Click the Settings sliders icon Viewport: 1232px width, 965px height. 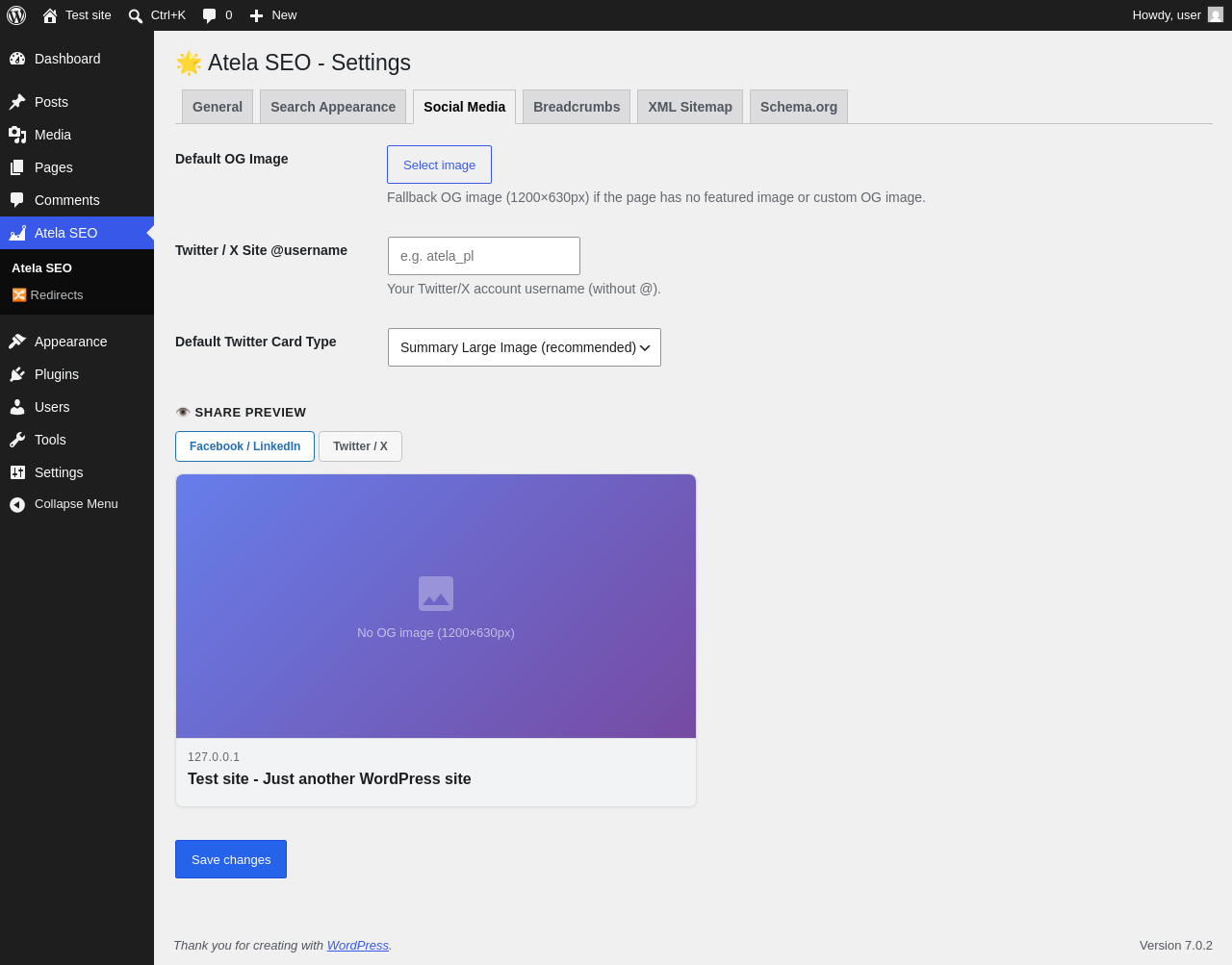pyautogui.click(x=17, y=472)
